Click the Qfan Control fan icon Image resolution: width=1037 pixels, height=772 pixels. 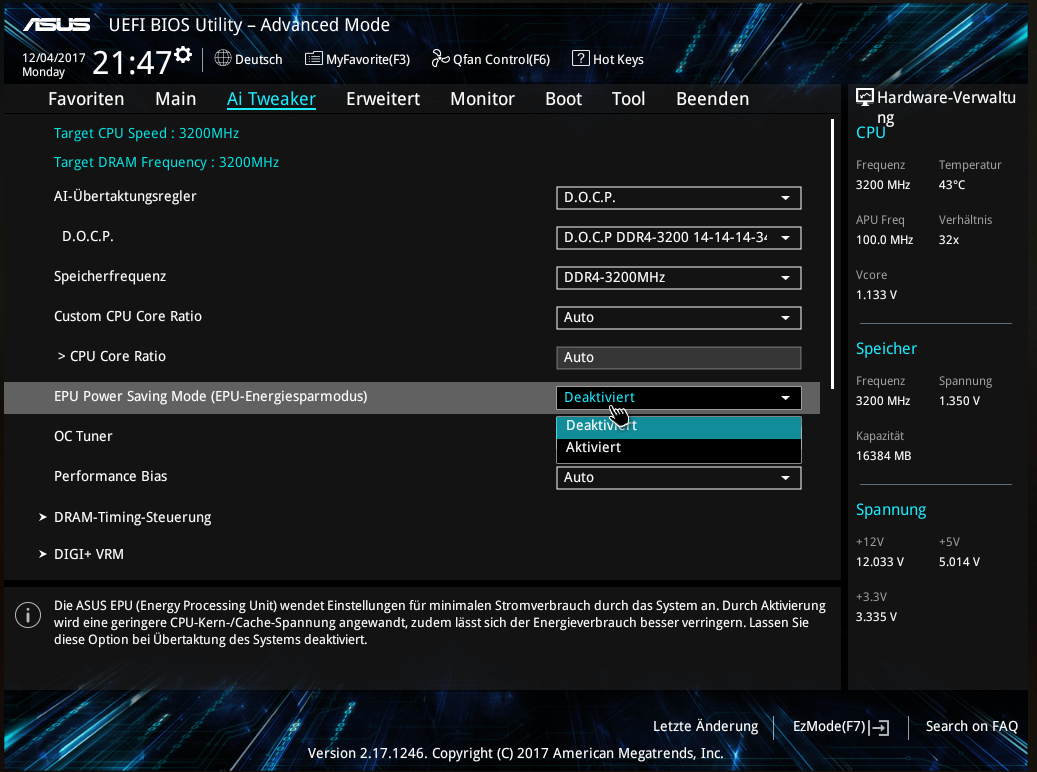[x=440, y=59]
